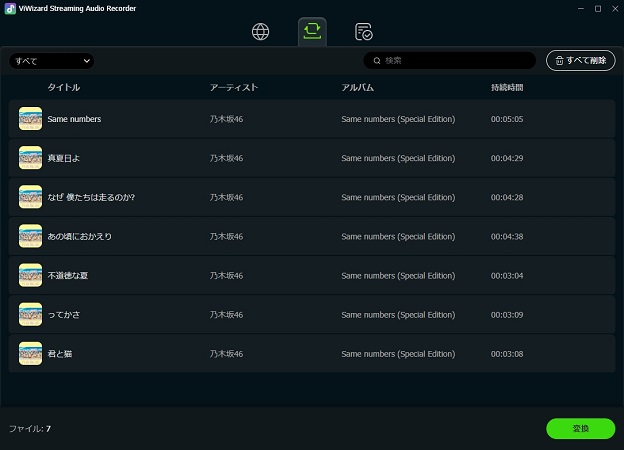Click duration 00:03:09
This screenshot has width=624, height=450.
tap(507, 315)
